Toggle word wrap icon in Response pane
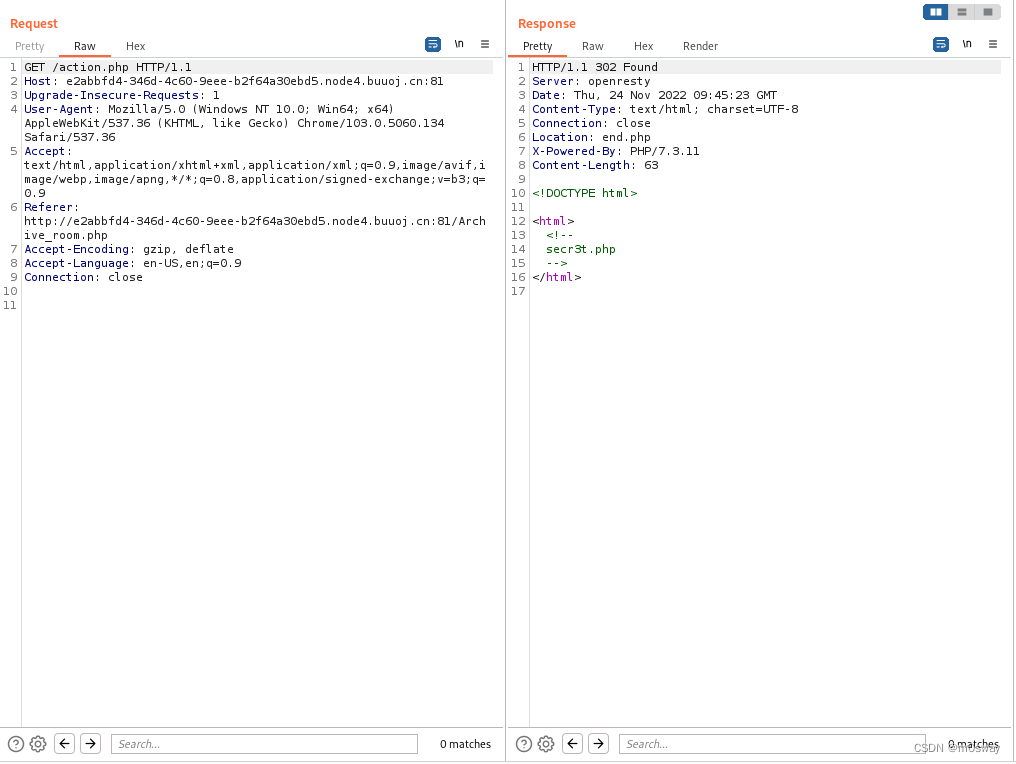 pyautogui.click(x=941, y=44)
